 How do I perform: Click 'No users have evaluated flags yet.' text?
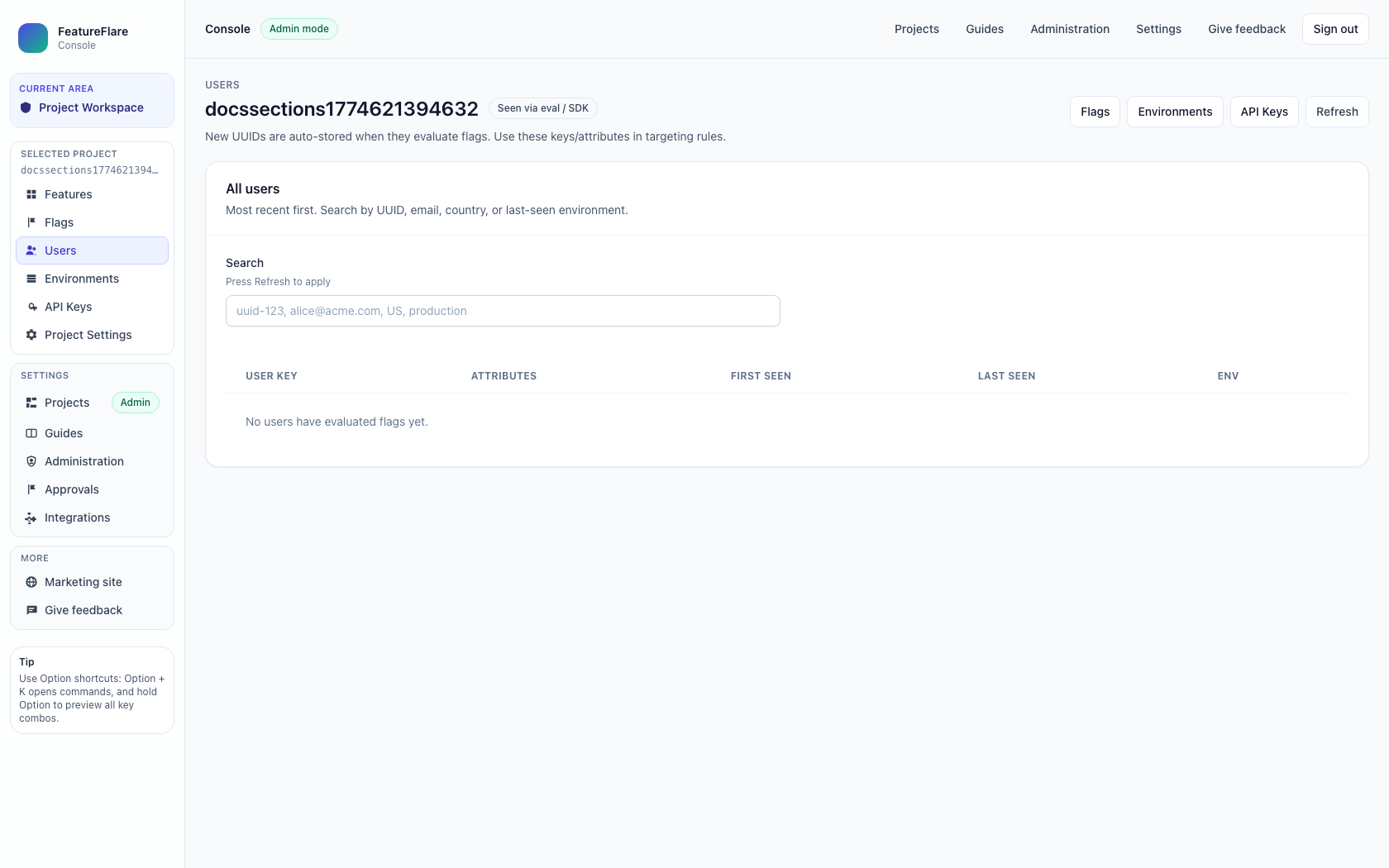[337, 422]
